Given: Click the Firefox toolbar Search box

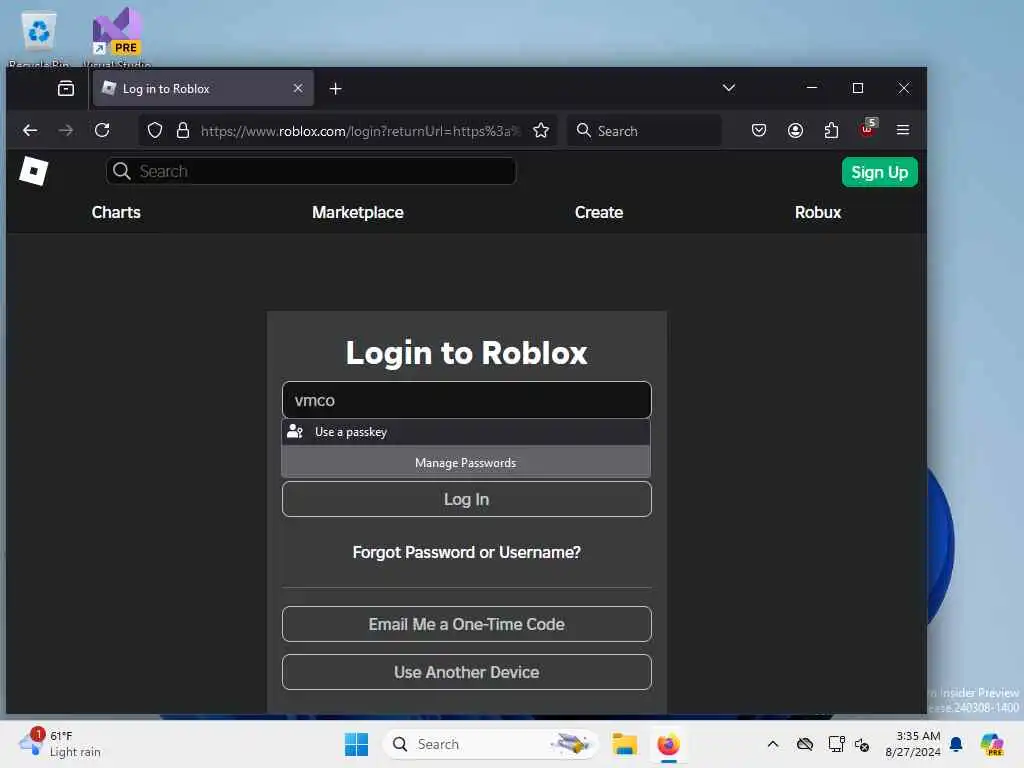Looking at the screenshot, I should (x=644, y=131).
